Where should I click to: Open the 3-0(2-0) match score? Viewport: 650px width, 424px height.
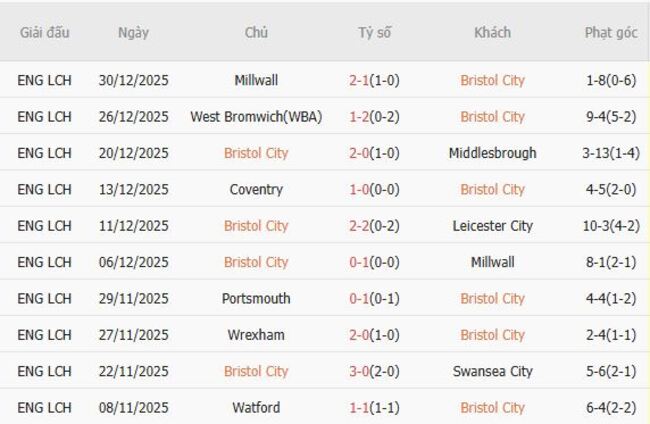(375, 371)
